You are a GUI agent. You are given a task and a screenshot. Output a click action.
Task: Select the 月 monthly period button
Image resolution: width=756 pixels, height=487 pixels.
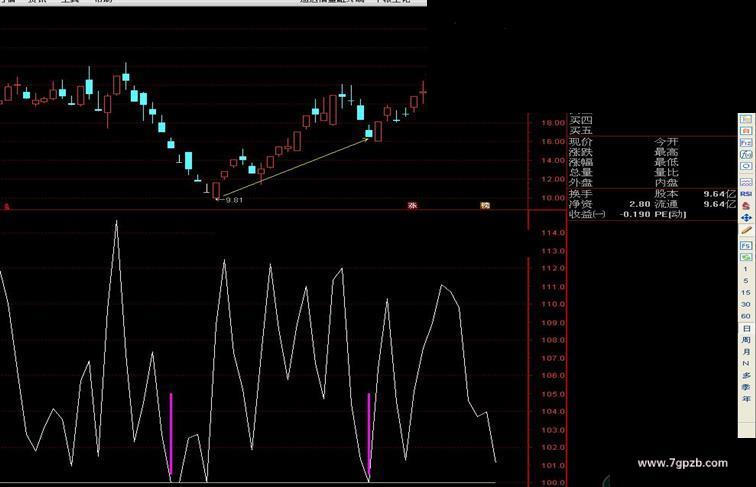tap(746, 352)
